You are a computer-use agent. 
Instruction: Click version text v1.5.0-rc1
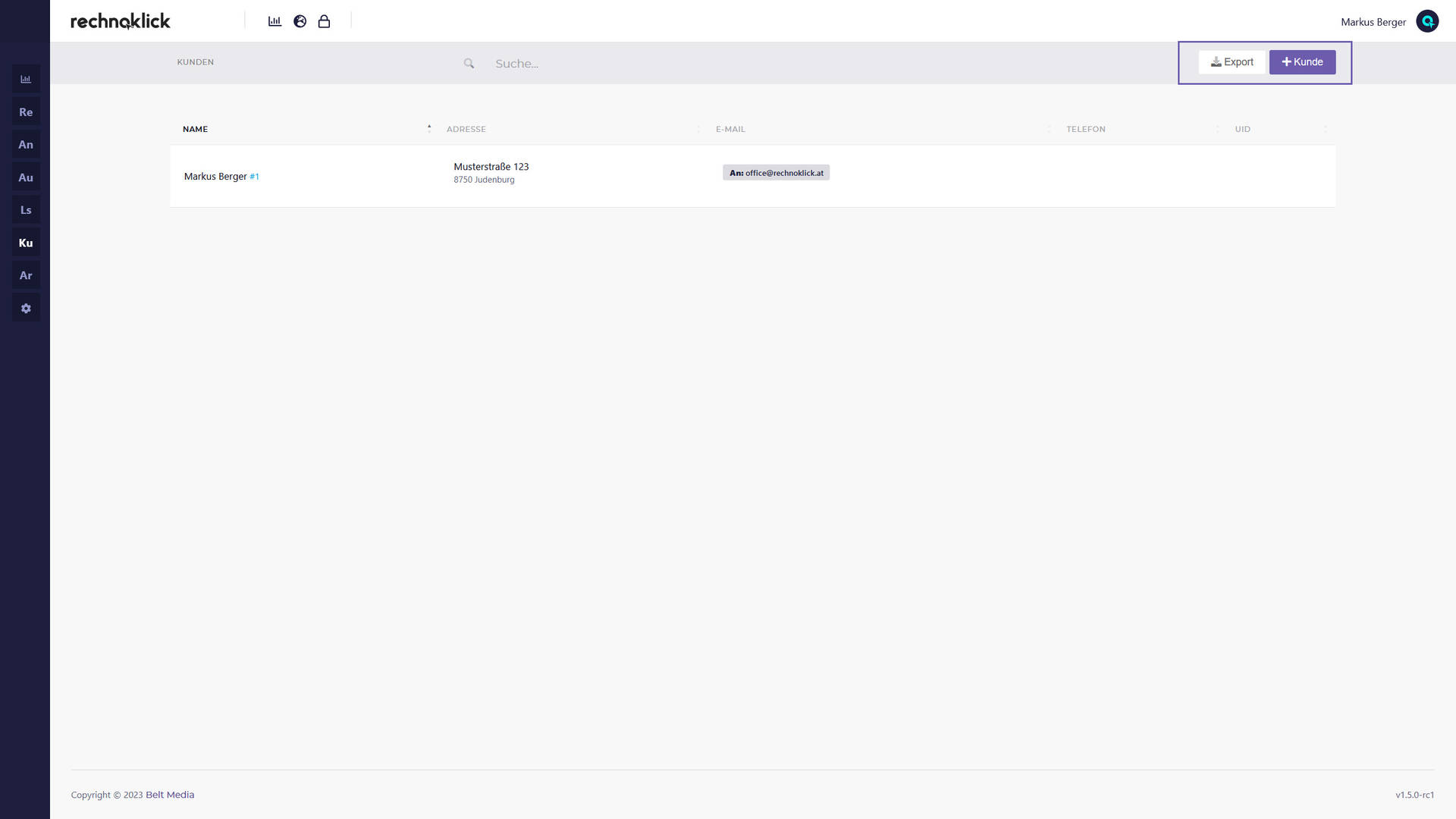(x=1414, y=795)
